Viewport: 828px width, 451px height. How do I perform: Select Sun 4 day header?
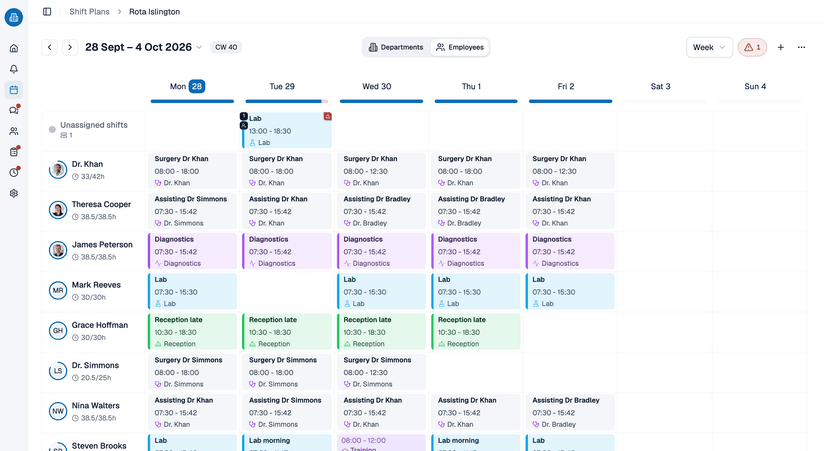pos(755,86)
